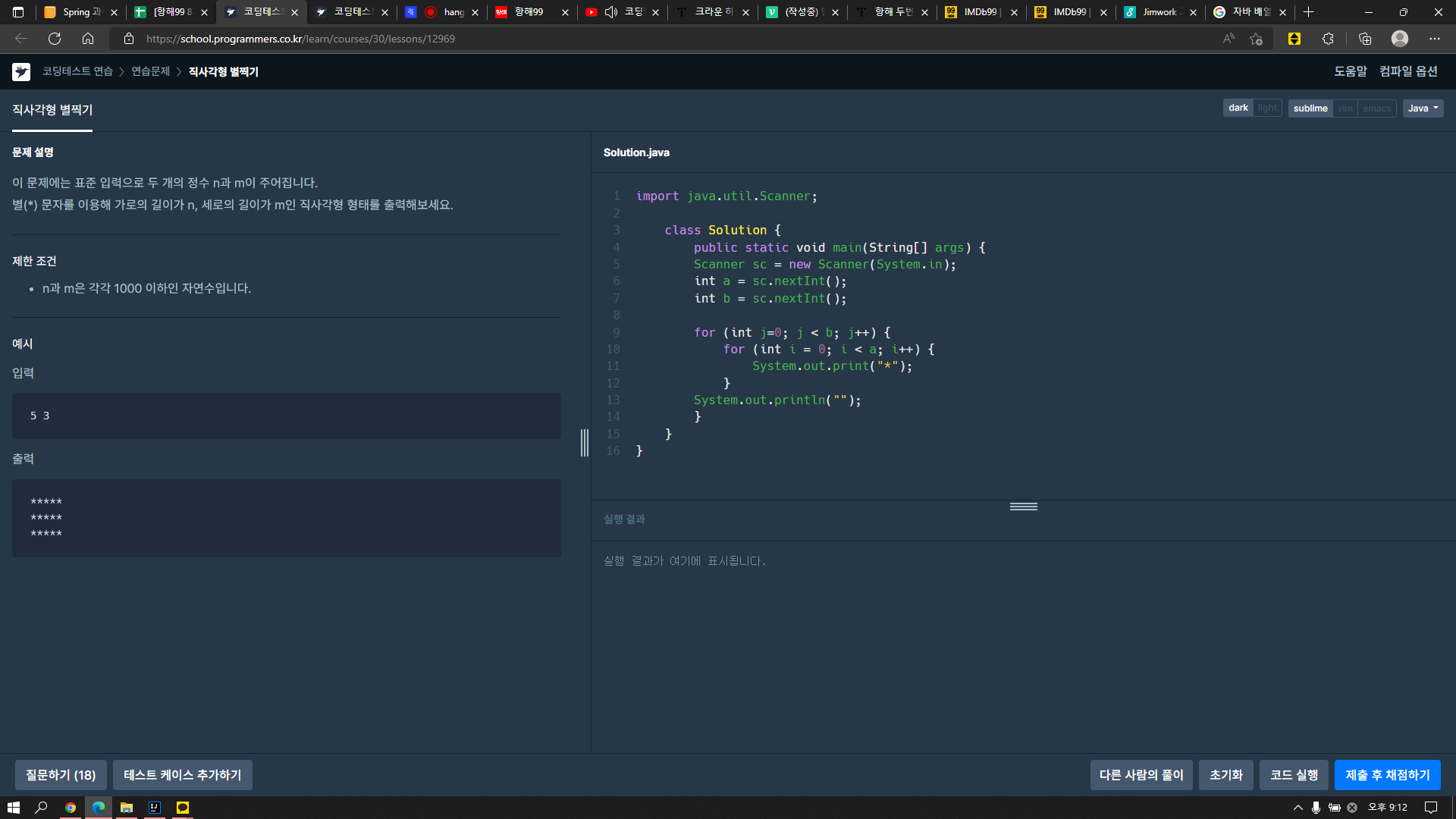The width and height of the screenshot is (1456, 819).
Task: Show hidden system tray icons
Action: (1298, 808)
